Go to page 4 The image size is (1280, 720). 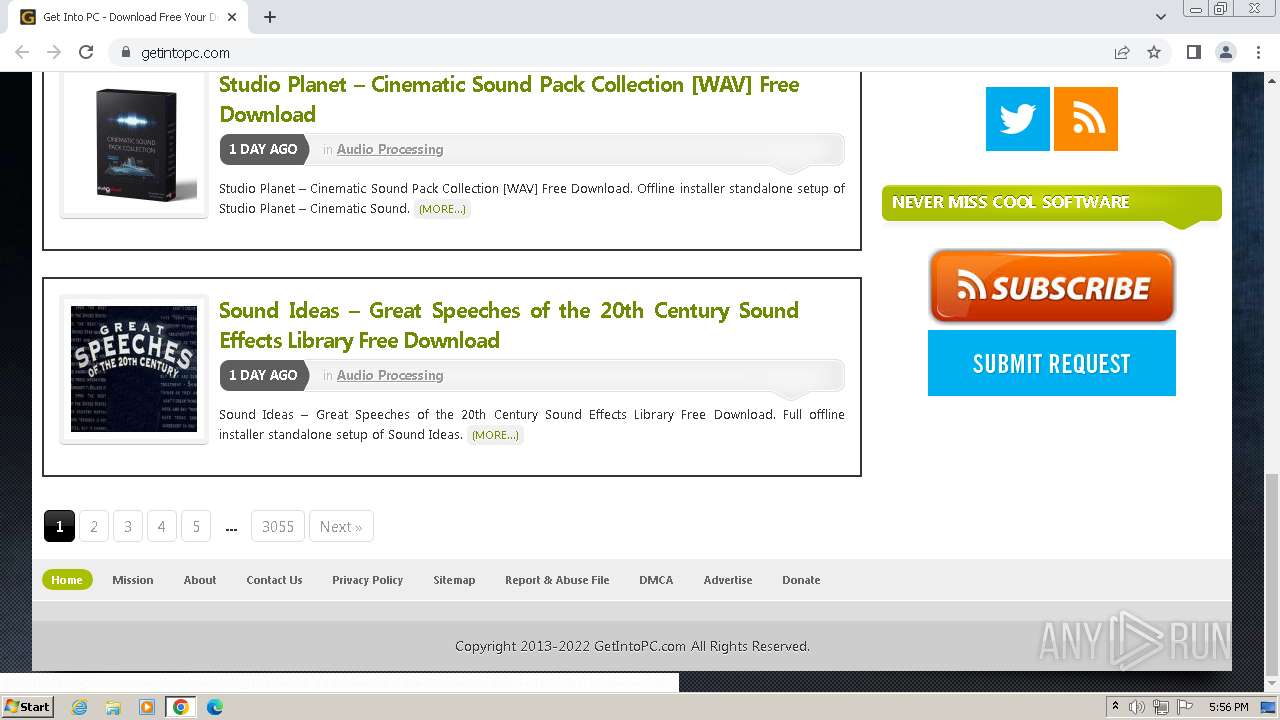click(x=161, y=526)
